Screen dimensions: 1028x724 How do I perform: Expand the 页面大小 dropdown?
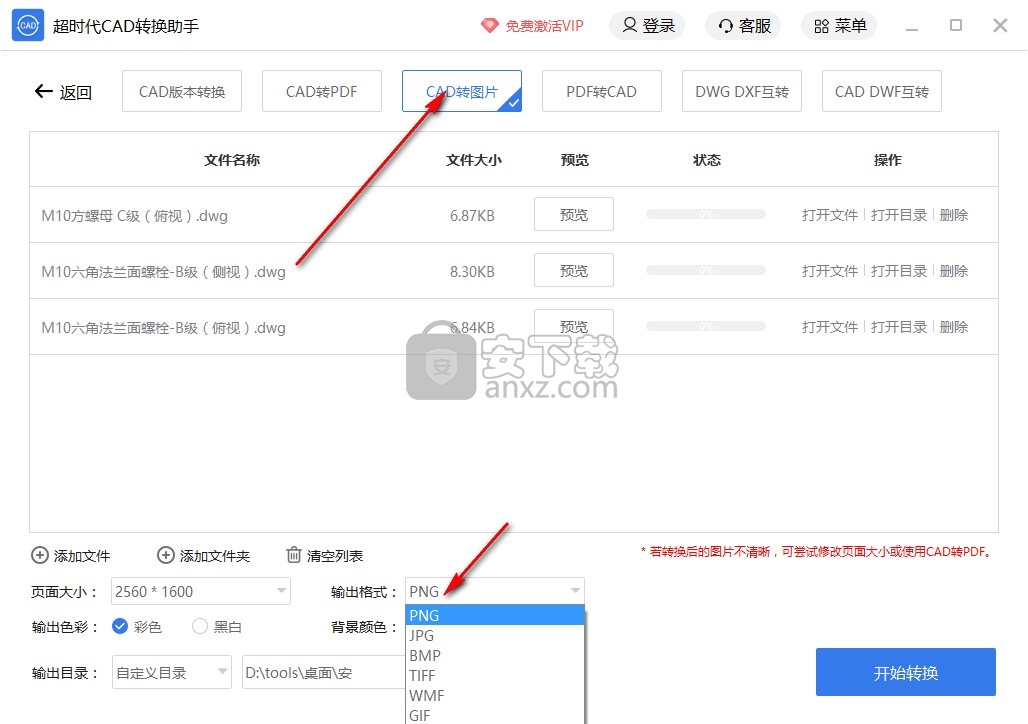click(281, 591)
